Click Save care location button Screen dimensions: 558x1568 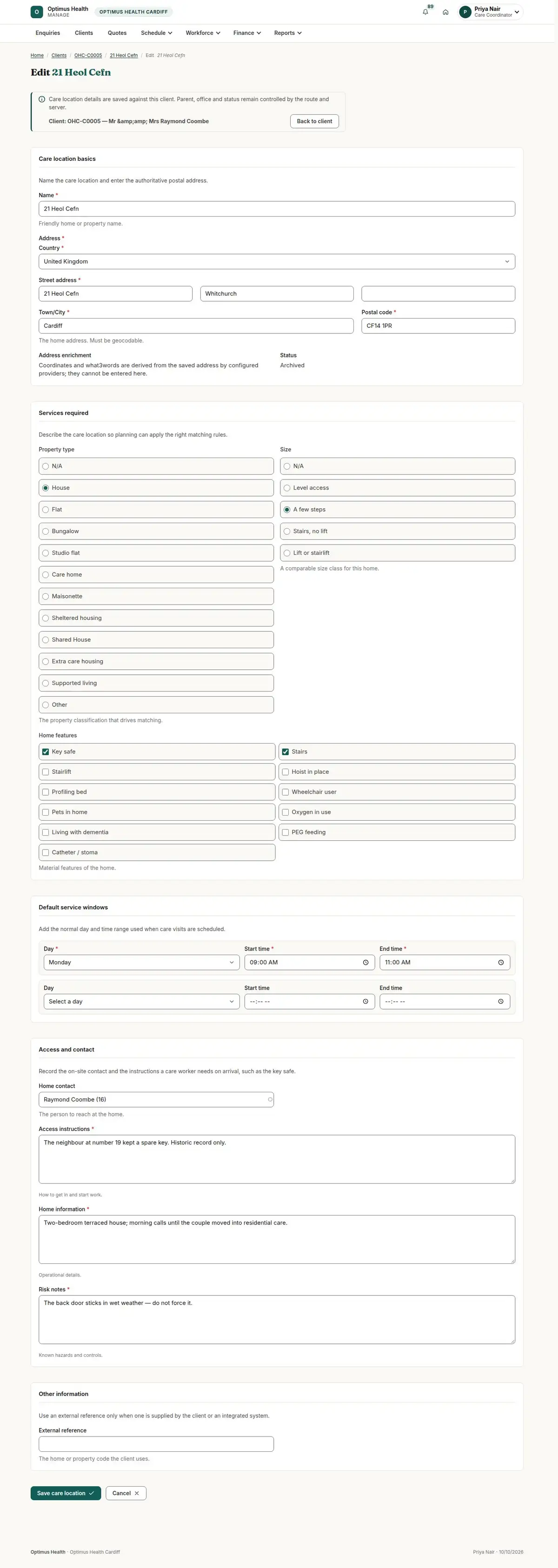[66, 1493]
